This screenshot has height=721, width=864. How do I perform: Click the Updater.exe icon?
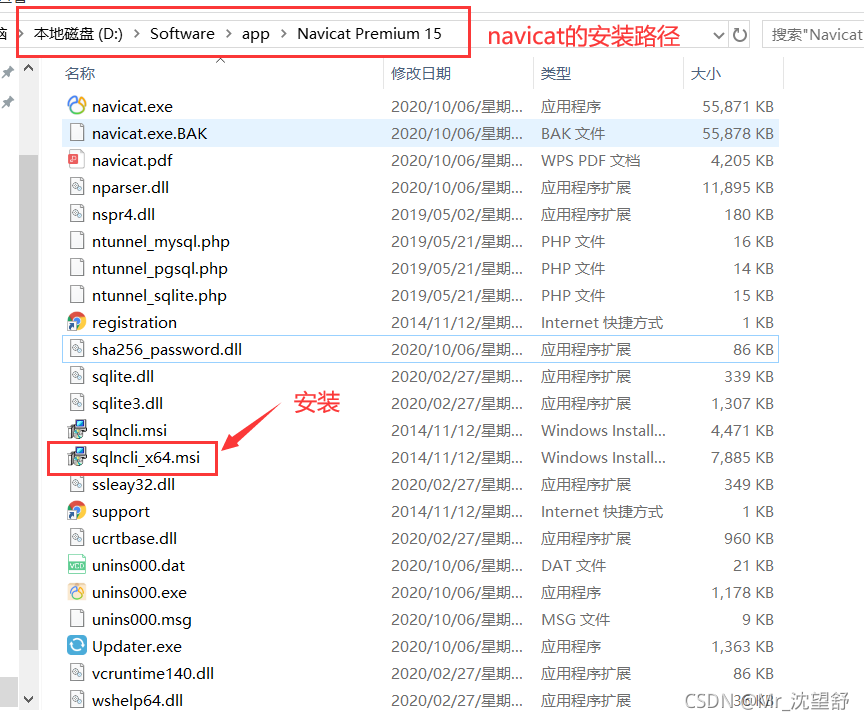77,646
